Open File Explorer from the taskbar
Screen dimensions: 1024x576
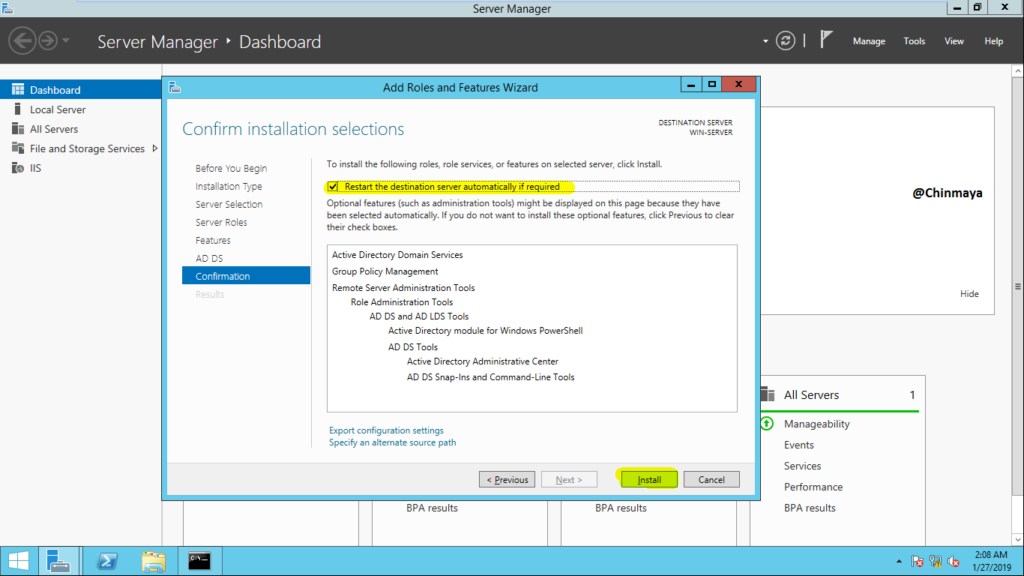pos(153,561)
